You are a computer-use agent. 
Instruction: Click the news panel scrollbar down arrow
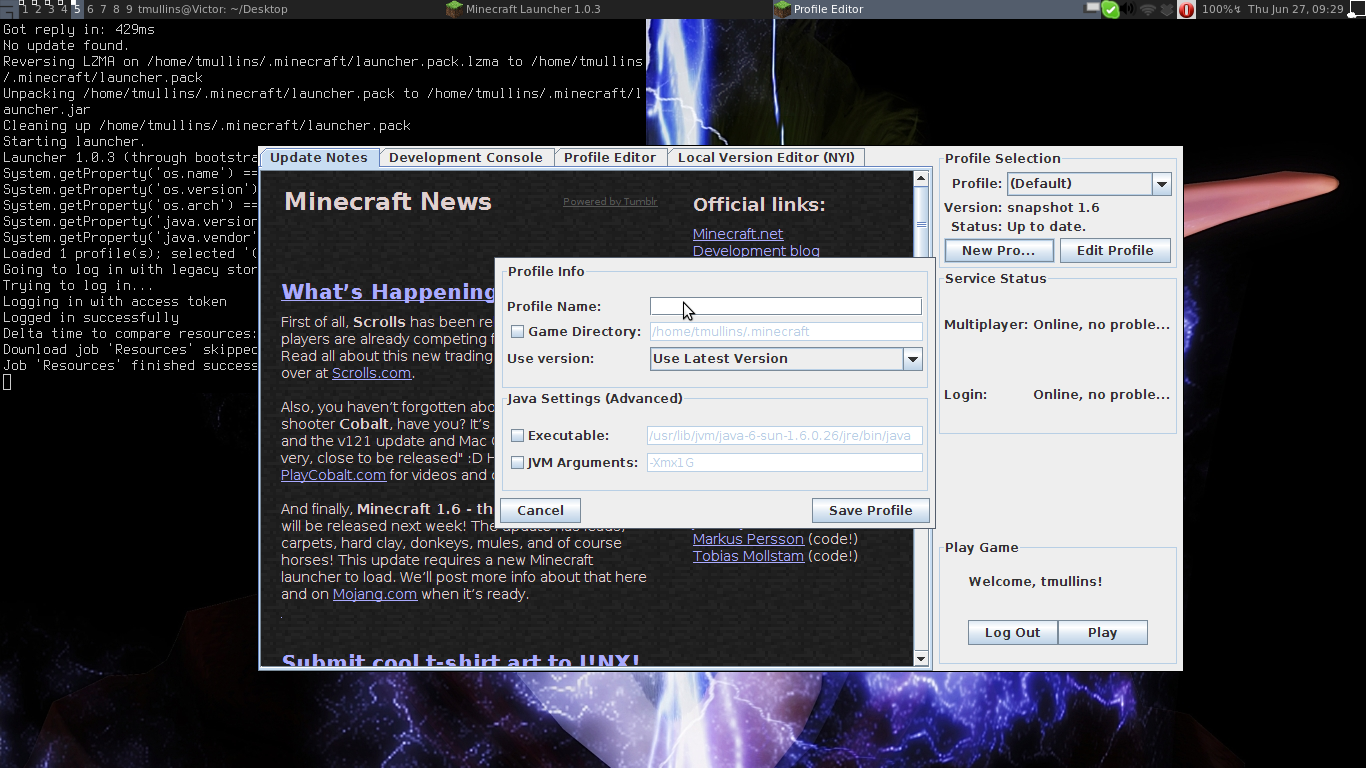point(921,658)
